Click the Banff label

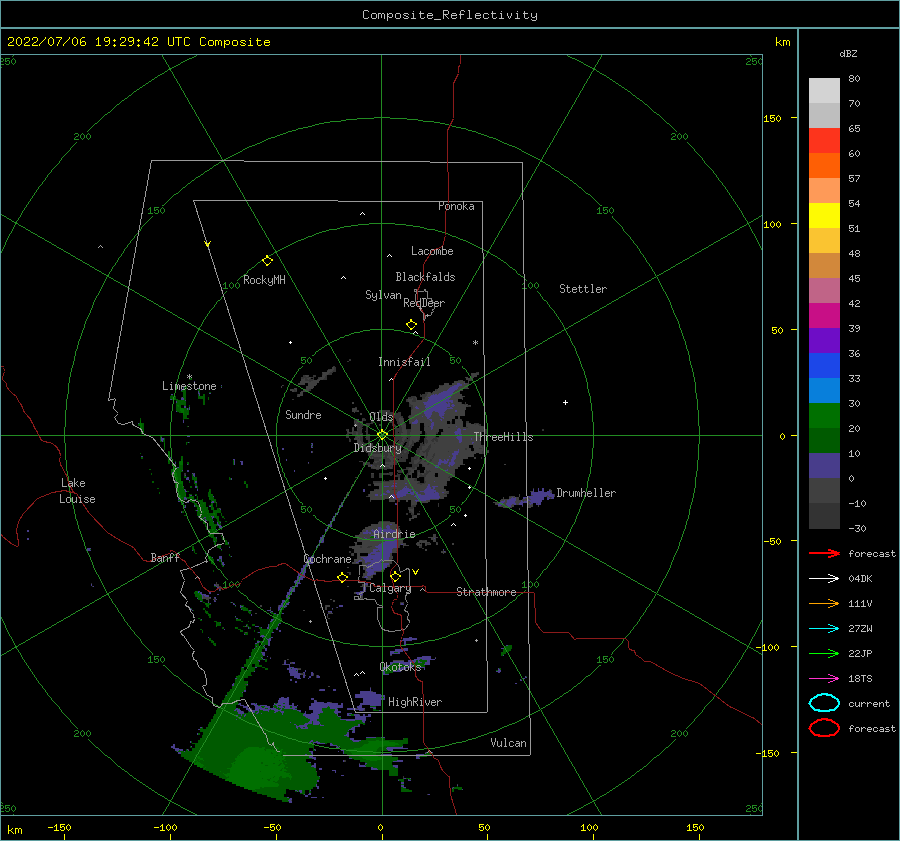click(165, 557)
